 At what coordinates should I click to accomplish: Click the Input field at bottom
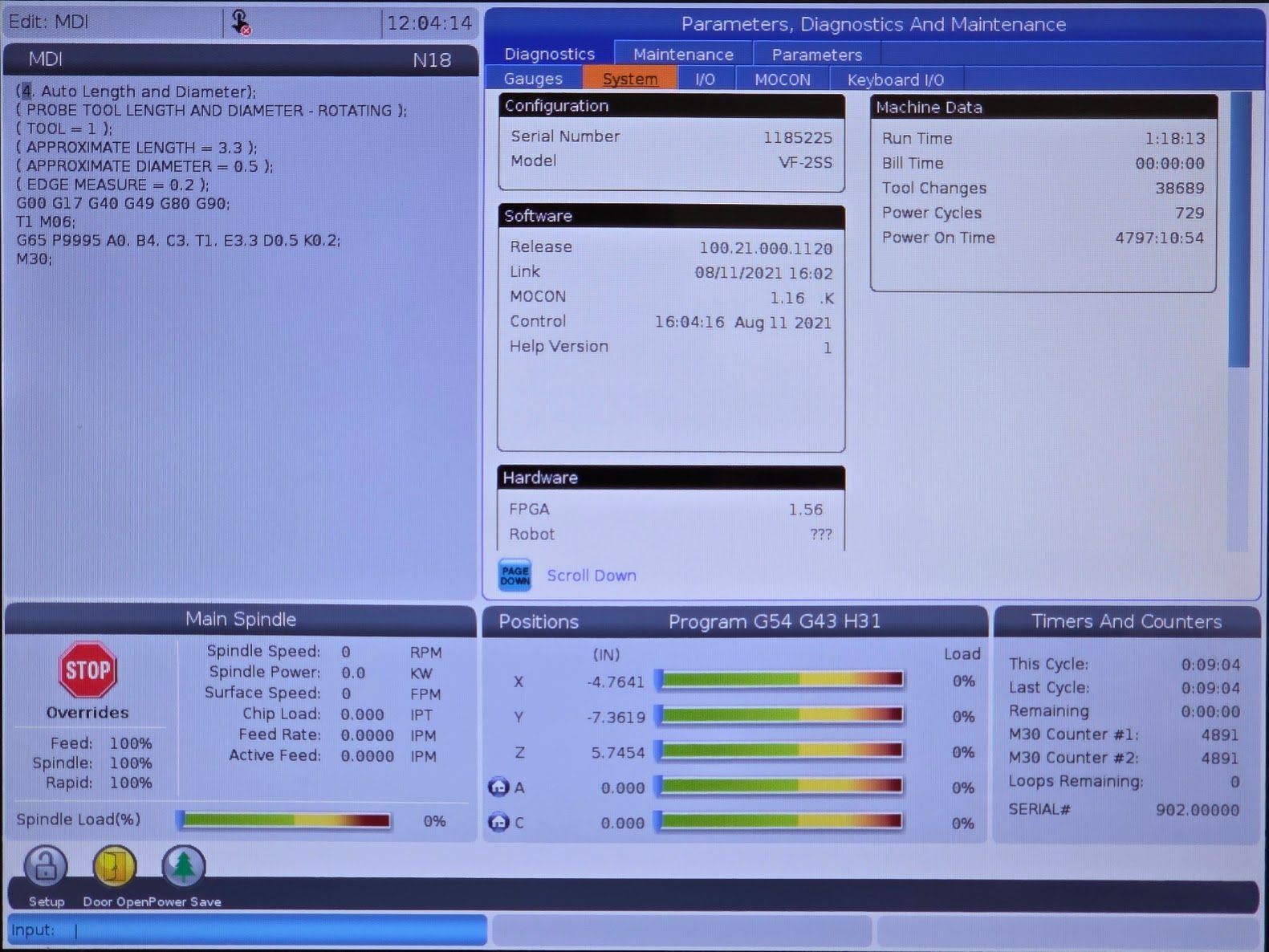click(246, 930)
